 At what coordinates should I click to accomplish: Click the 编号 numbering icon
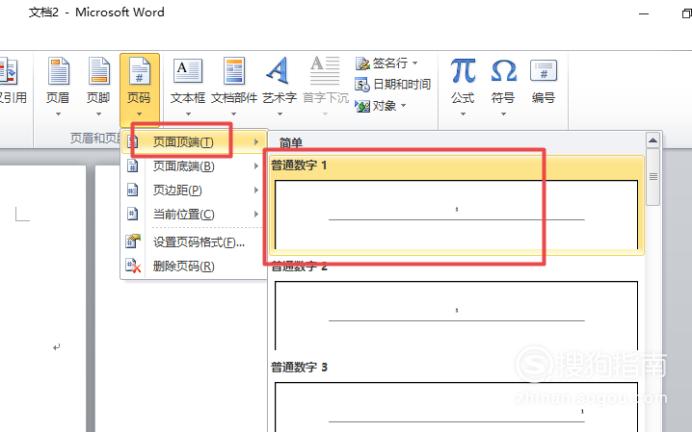[543, 71]
